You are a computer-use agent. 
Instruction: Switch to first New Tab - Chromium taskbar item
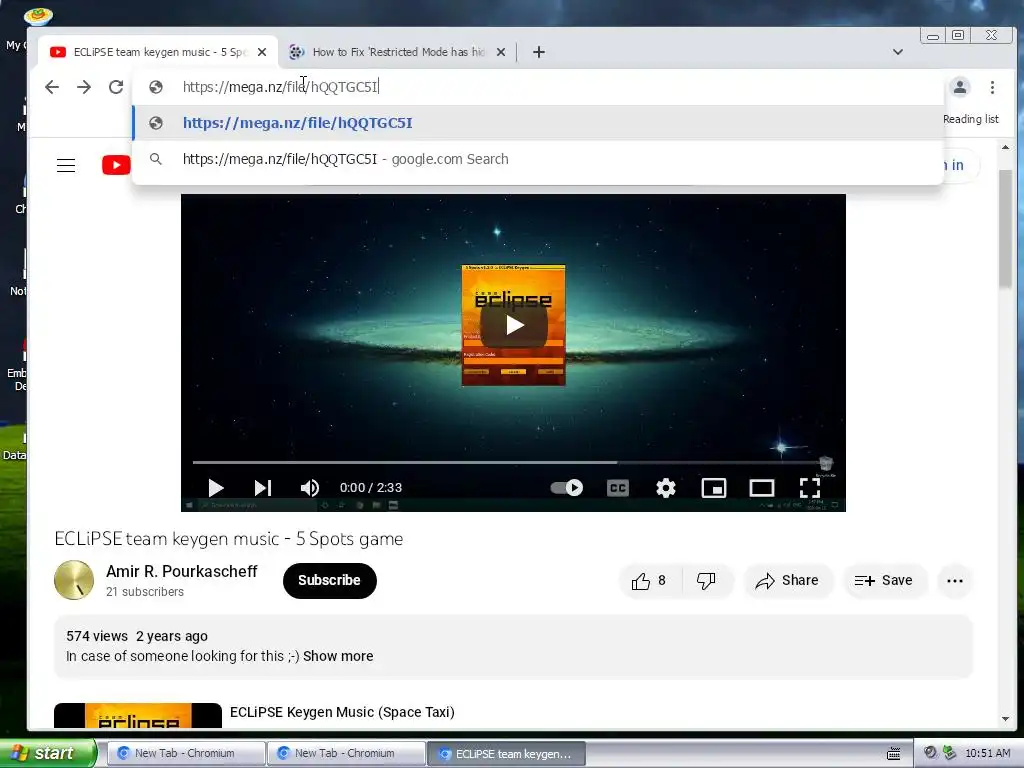pos(185,753)
